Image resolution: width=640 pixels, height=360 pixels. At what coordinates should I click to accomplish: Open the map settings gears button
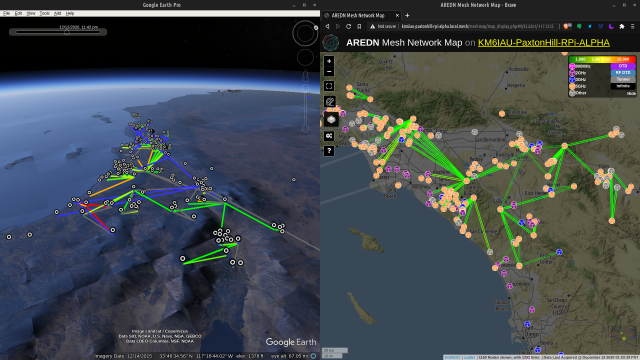pos(329,136)
